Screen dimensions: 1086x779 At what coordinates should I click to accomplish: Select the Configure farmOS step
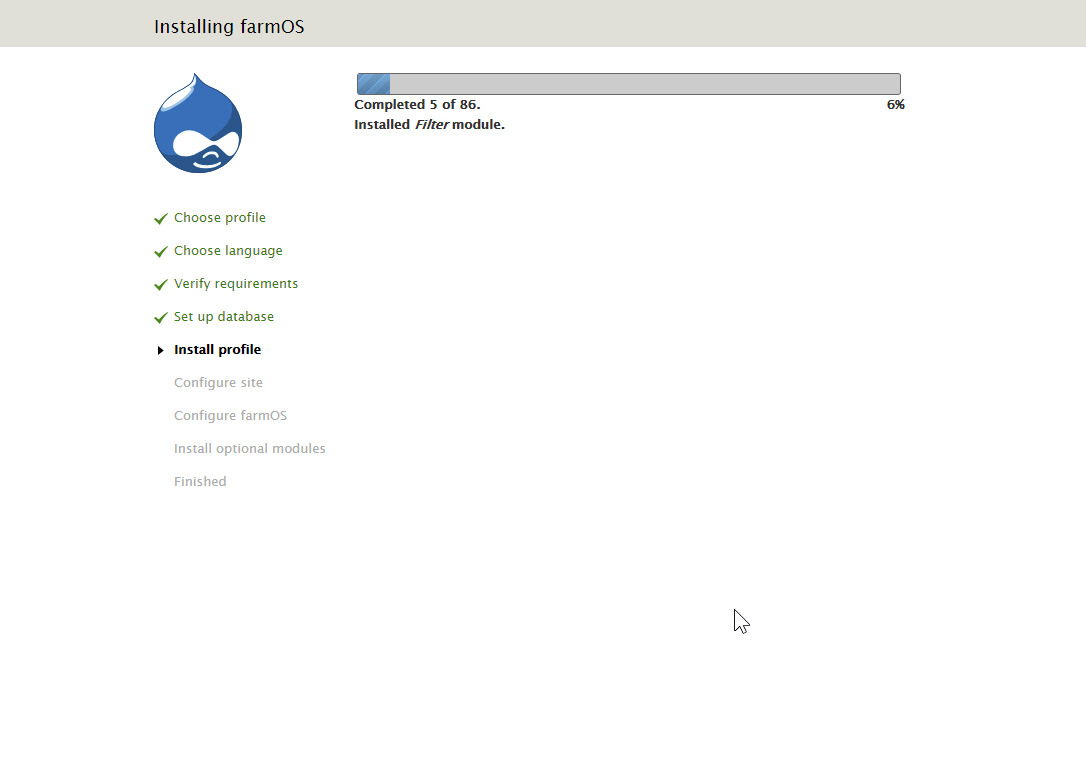(x=230, y=415)
